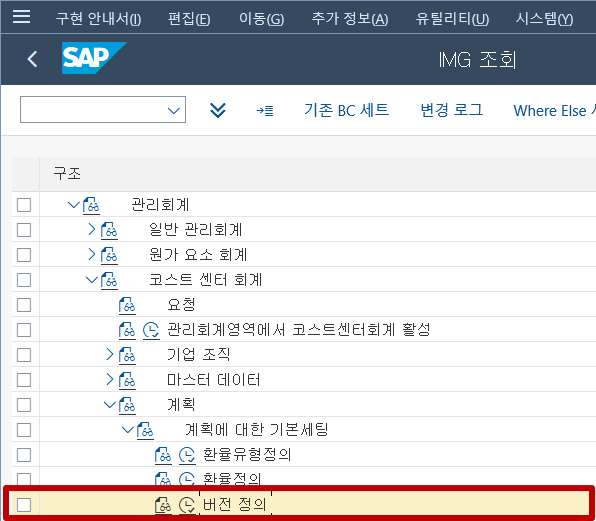Collapse the 관리회계 node

pyautogui.click(x=73, y=205)
